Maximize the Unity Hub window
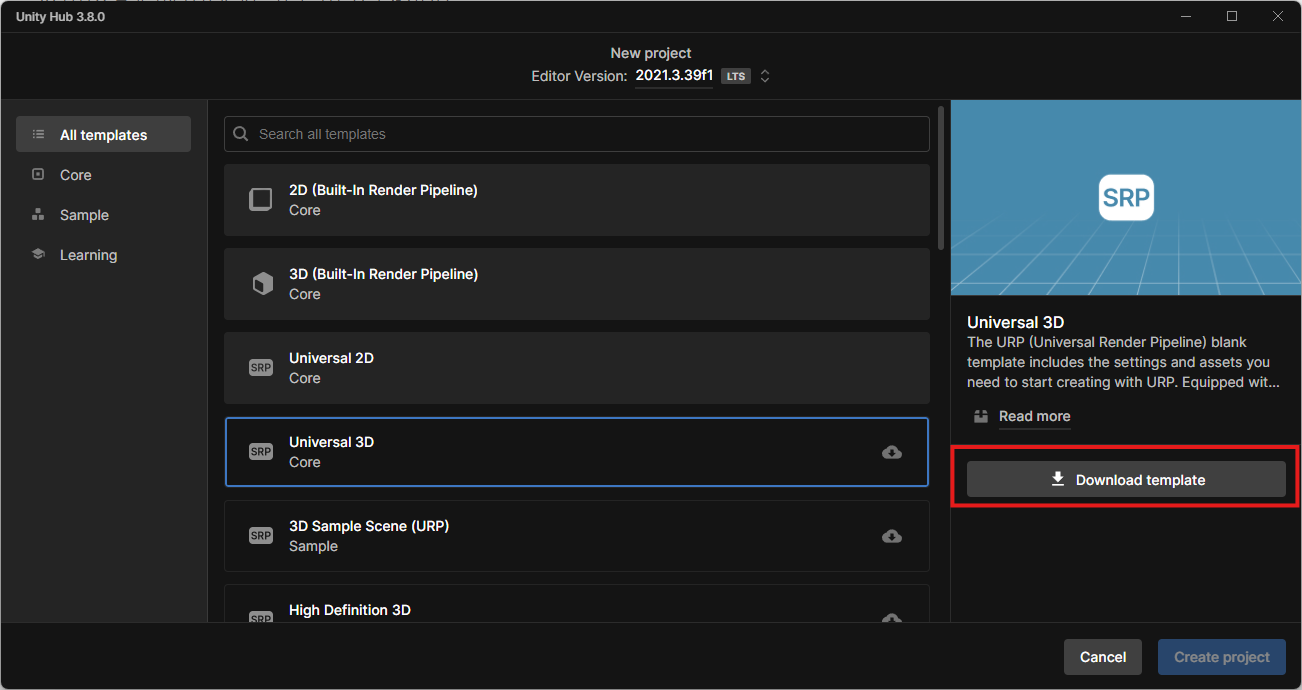Viewport: 1302px width, 690px height. (1232, 16)
